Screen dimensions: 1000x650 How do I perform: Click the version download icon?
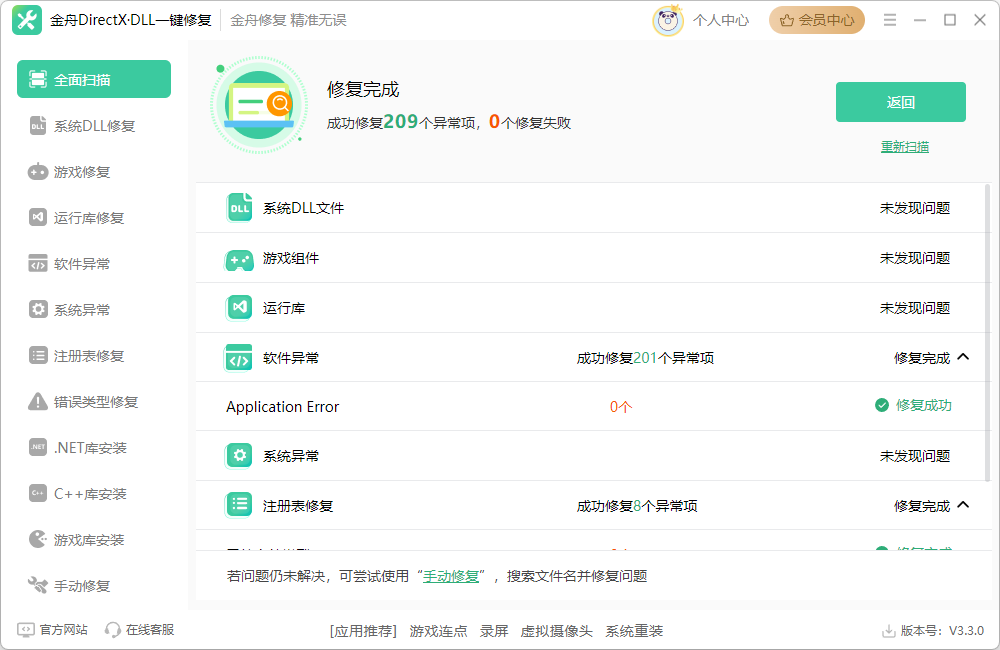click(888, 631)
